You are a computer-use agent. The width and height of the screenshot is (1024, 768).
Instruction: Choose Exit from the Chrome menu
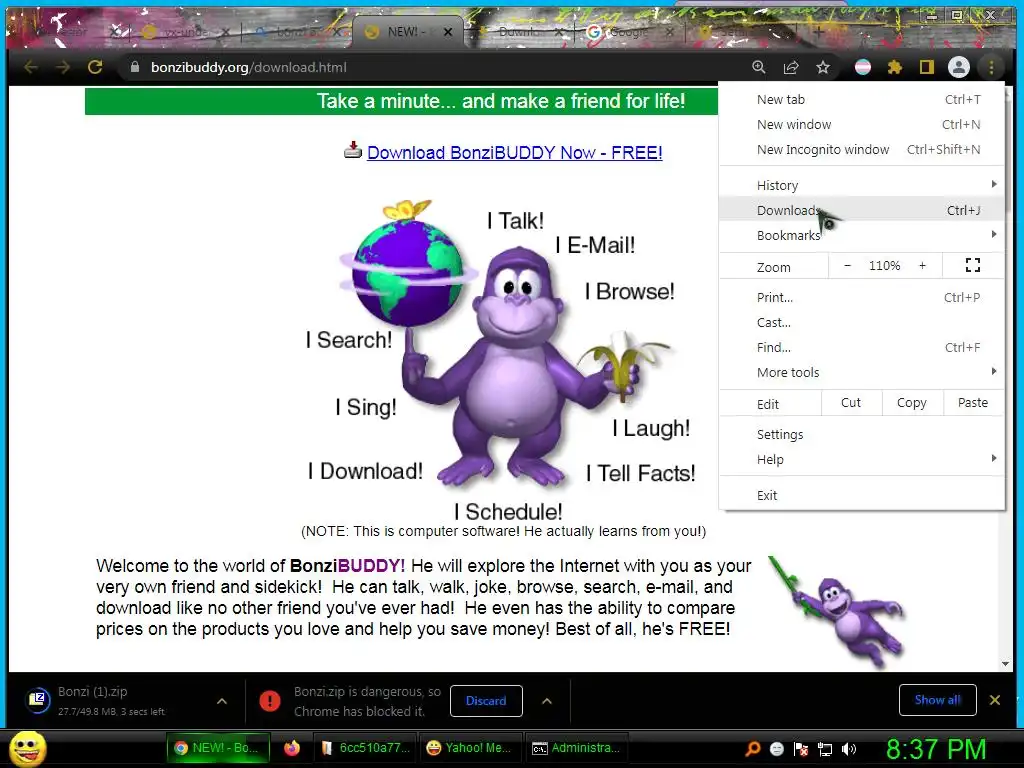pos(861,495)
